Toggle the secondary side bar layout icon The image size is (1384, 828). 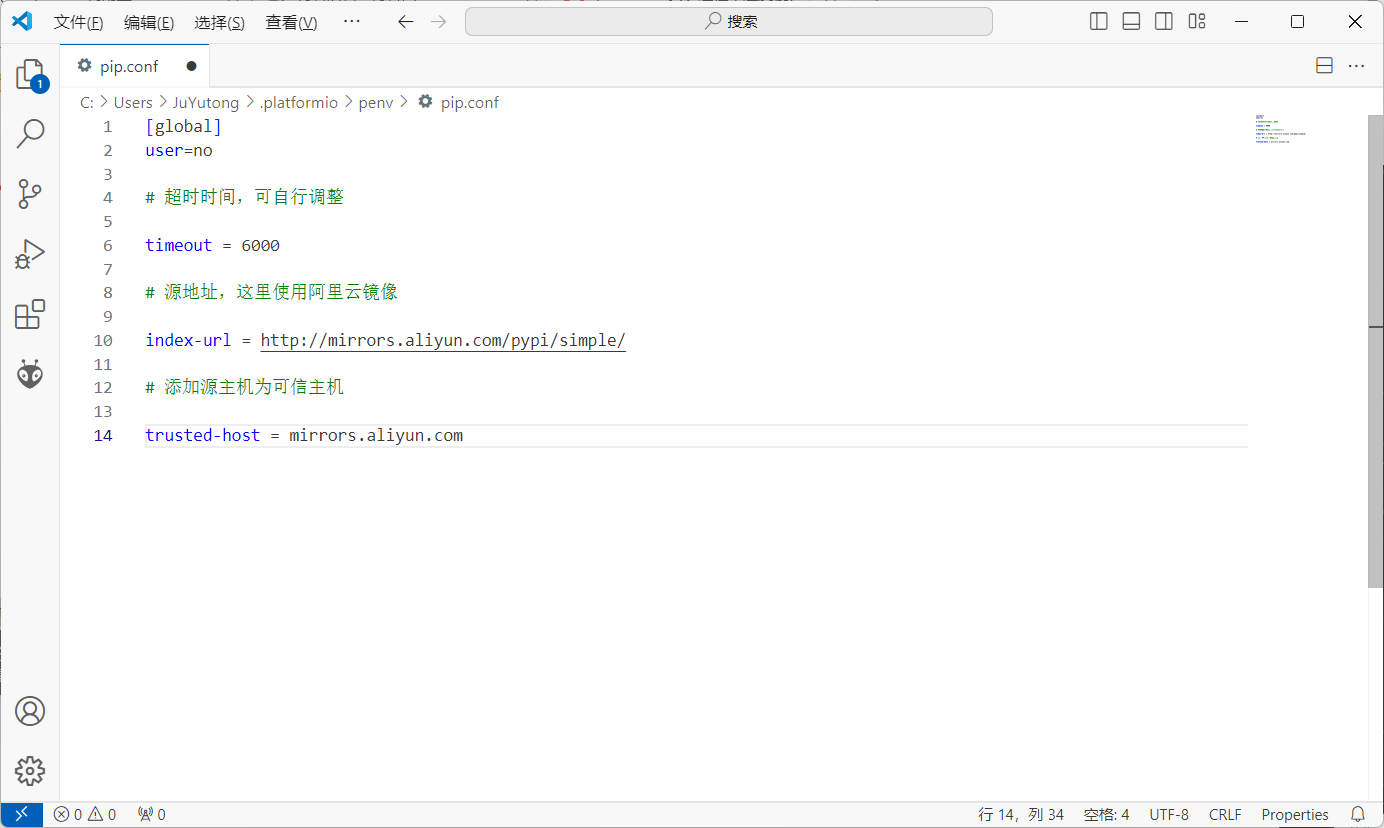[1164, 21]
